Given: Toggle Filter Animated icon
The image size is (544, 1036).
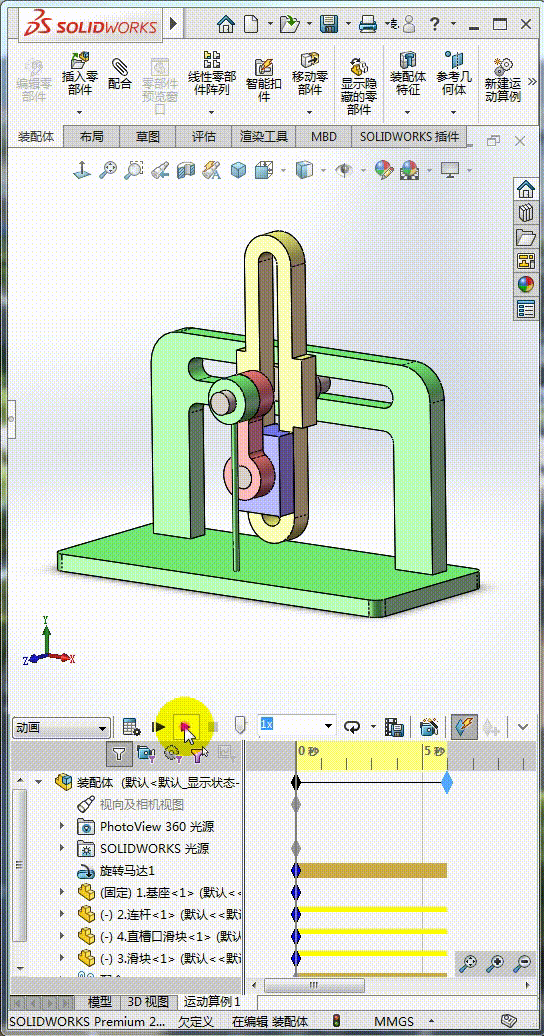Looking at the screenshot, I should click(145, 752).
